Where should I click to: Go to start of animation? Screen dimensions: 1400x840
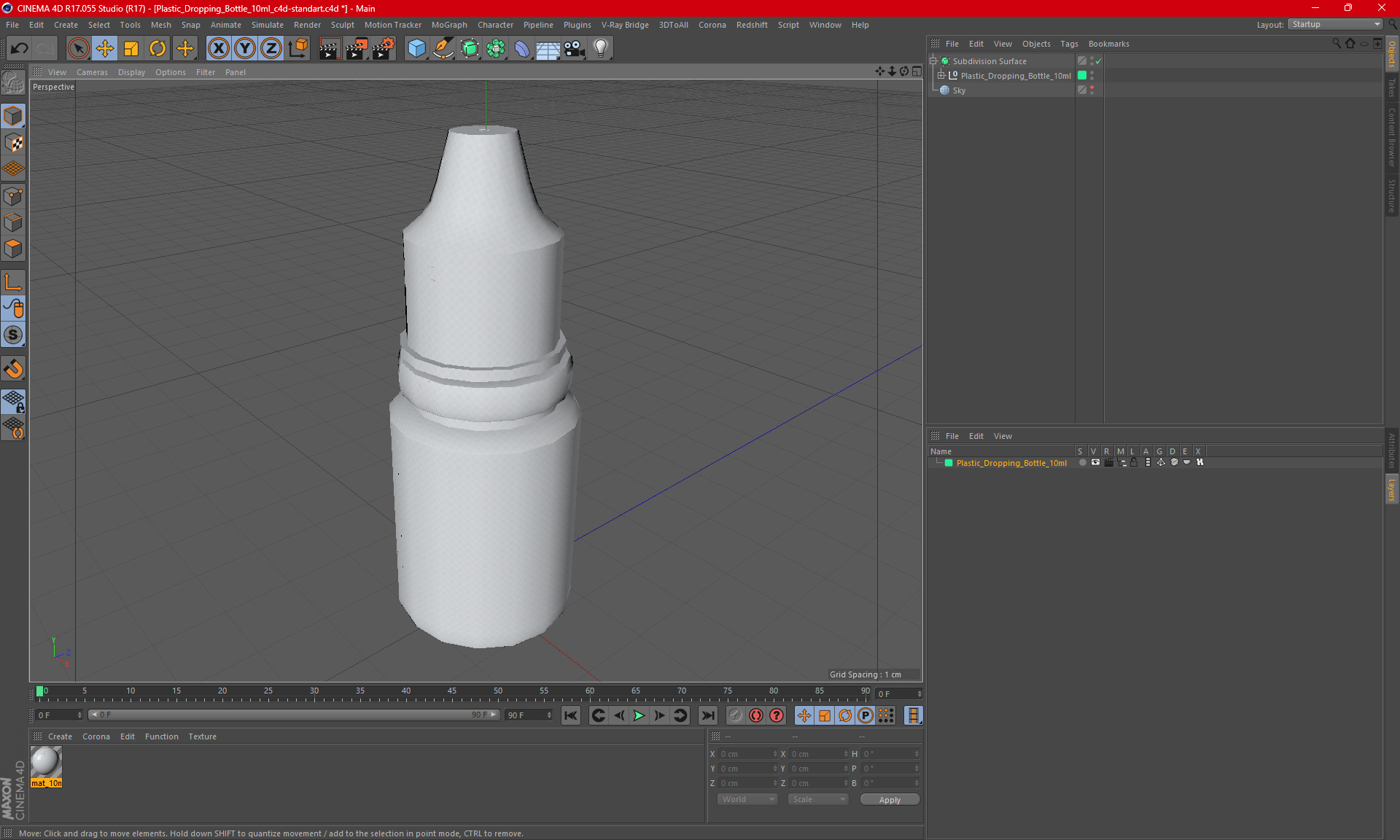pos(571,715)
